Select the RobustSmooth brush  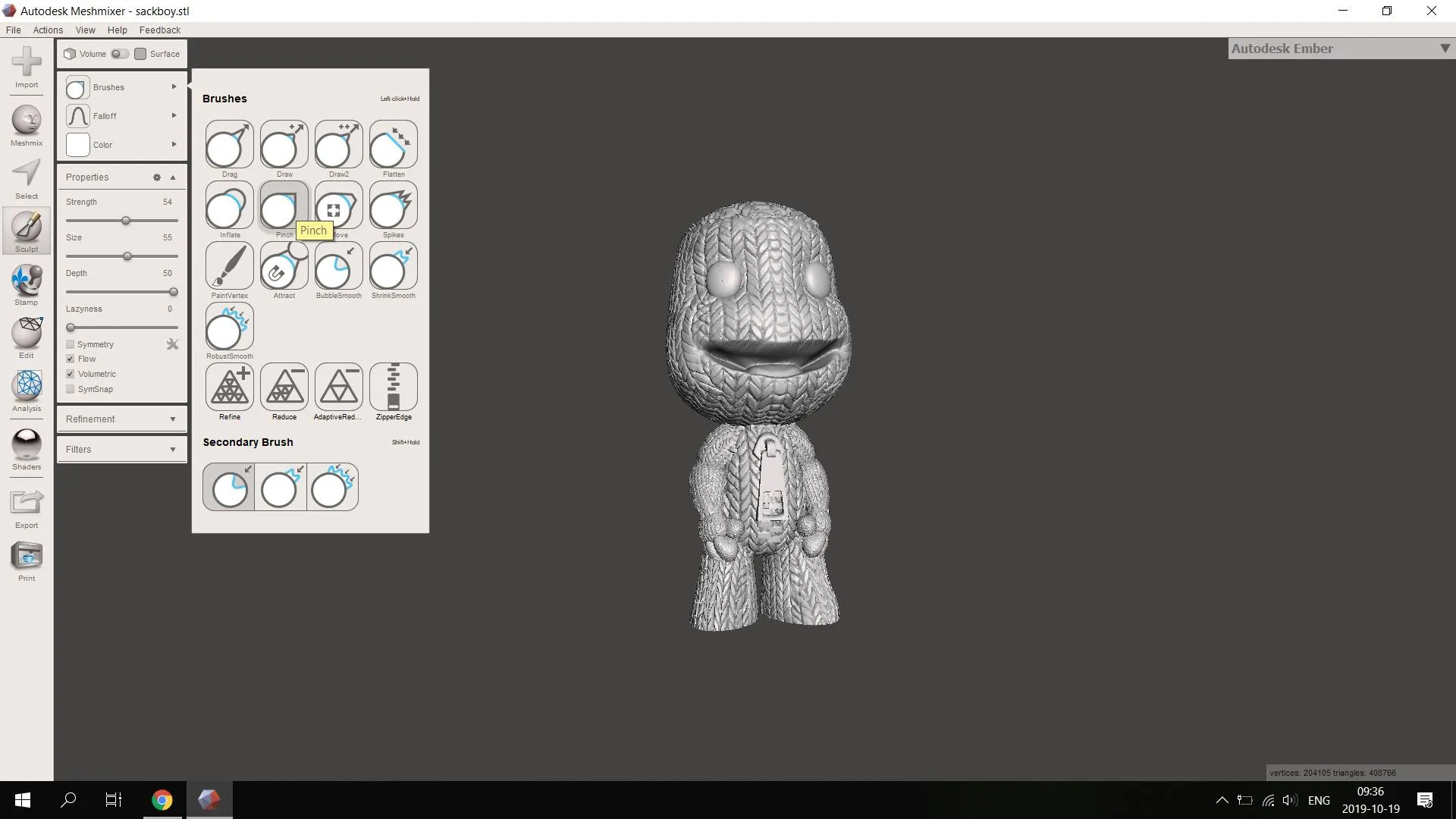pyautogui.click(x=228, y=328)
